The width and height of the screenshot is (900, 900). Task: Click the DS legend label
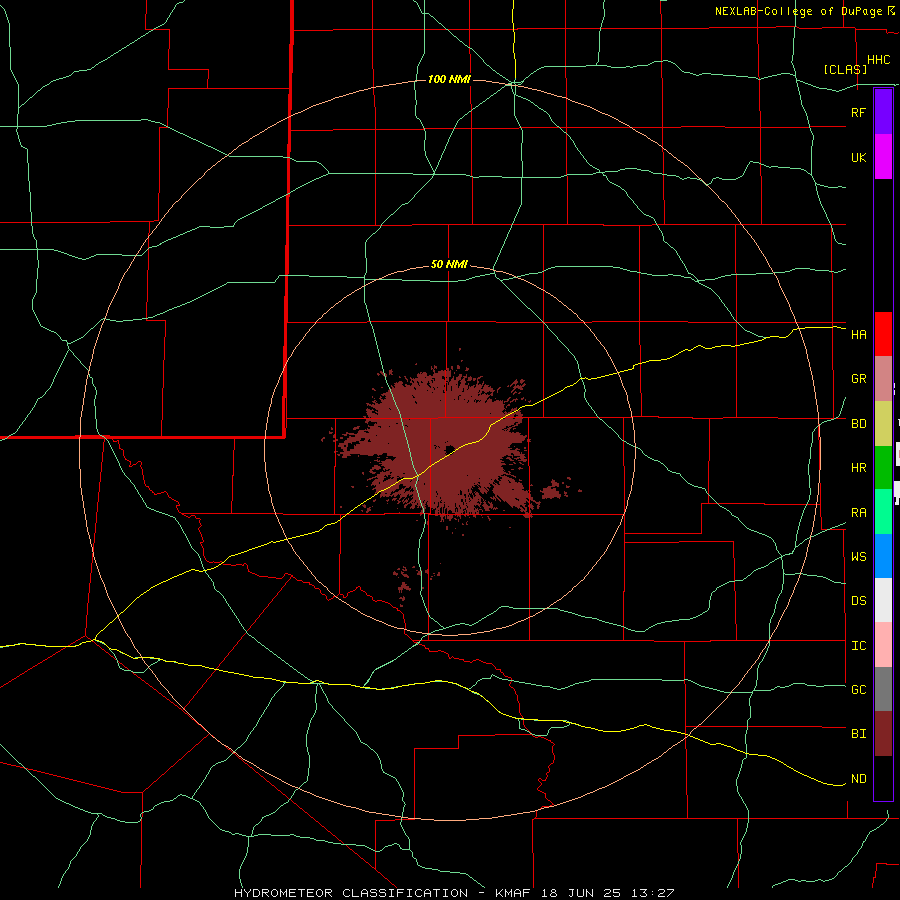click(x=858, y=601)
